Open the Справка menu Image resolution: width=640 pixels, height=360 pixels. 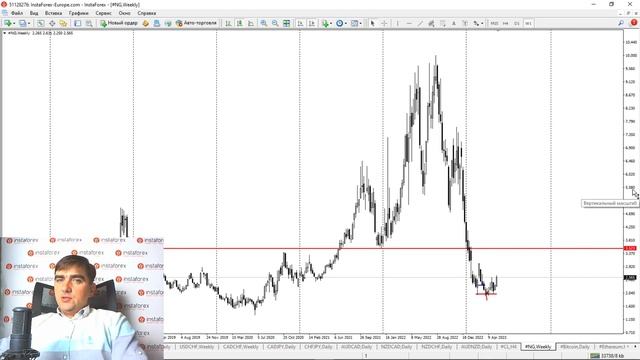[147, 13]
